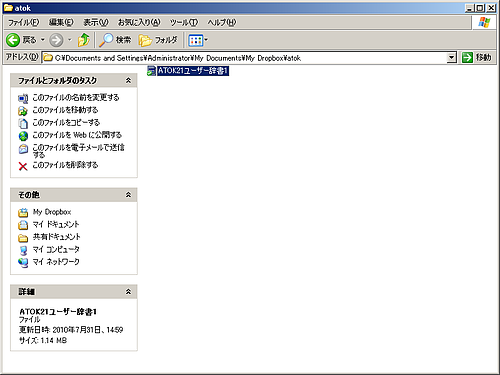Click このファイルを電子メールで送信する link
The image size is (500, 375).
[x=78, y=151]
